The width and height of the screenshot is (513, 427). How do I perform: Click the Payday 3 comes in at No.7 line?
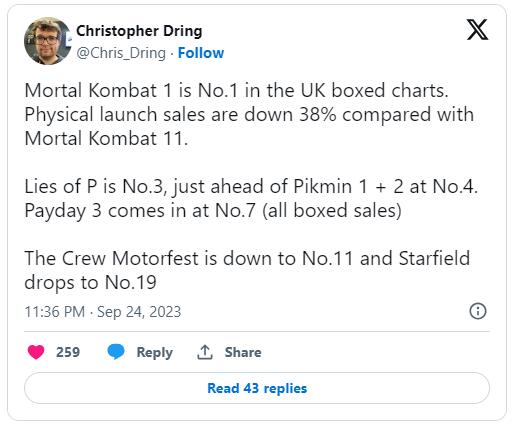(213, 211)
